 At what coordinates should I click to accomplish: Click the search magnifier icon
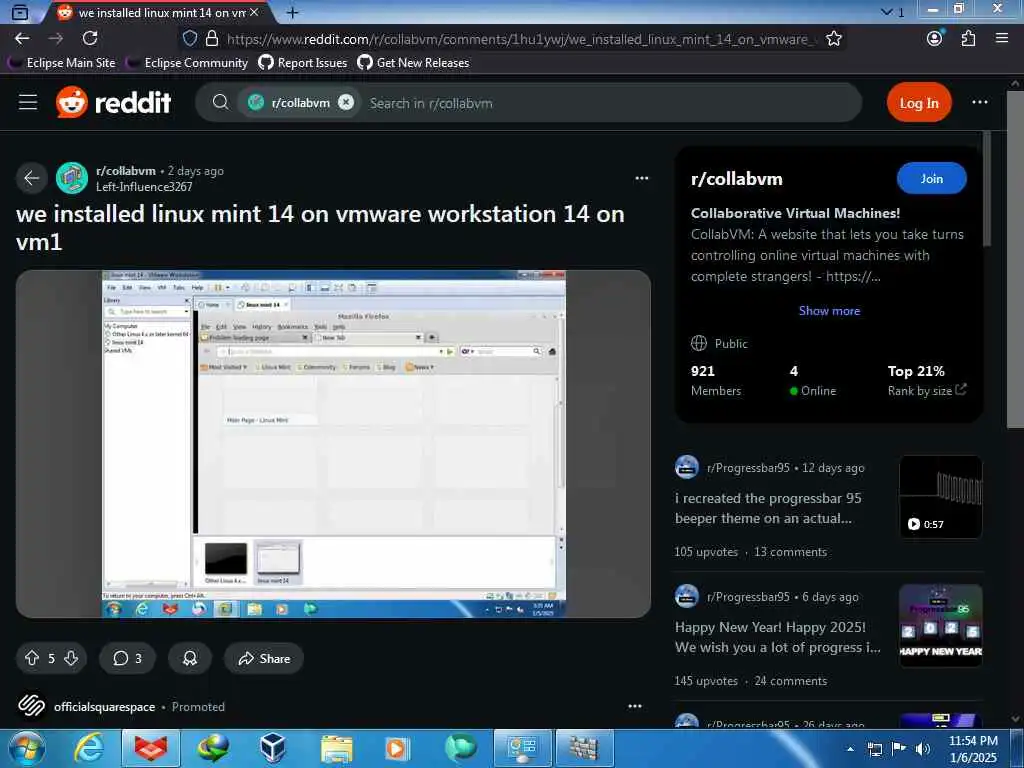(x=221, y=103)
